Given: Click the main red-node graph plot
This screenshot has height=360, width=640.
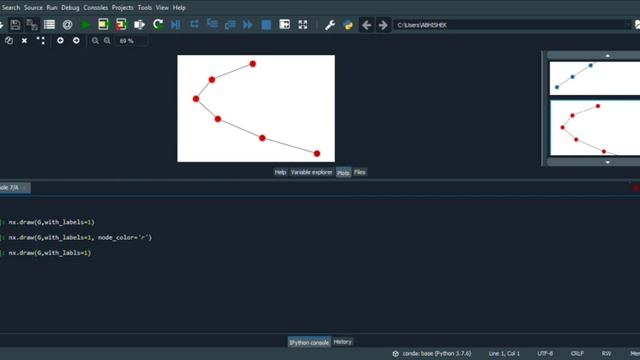Looking at the screenshot, I should pos(256,109).
